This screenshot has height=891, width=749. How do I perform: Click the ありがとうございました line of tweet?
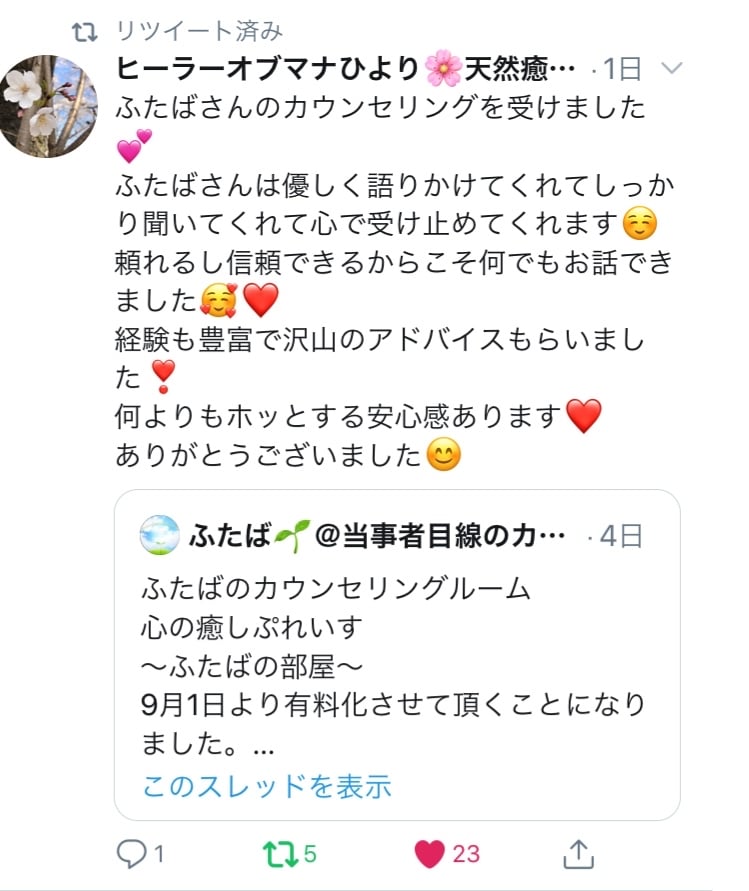click(x=268, y=456)
